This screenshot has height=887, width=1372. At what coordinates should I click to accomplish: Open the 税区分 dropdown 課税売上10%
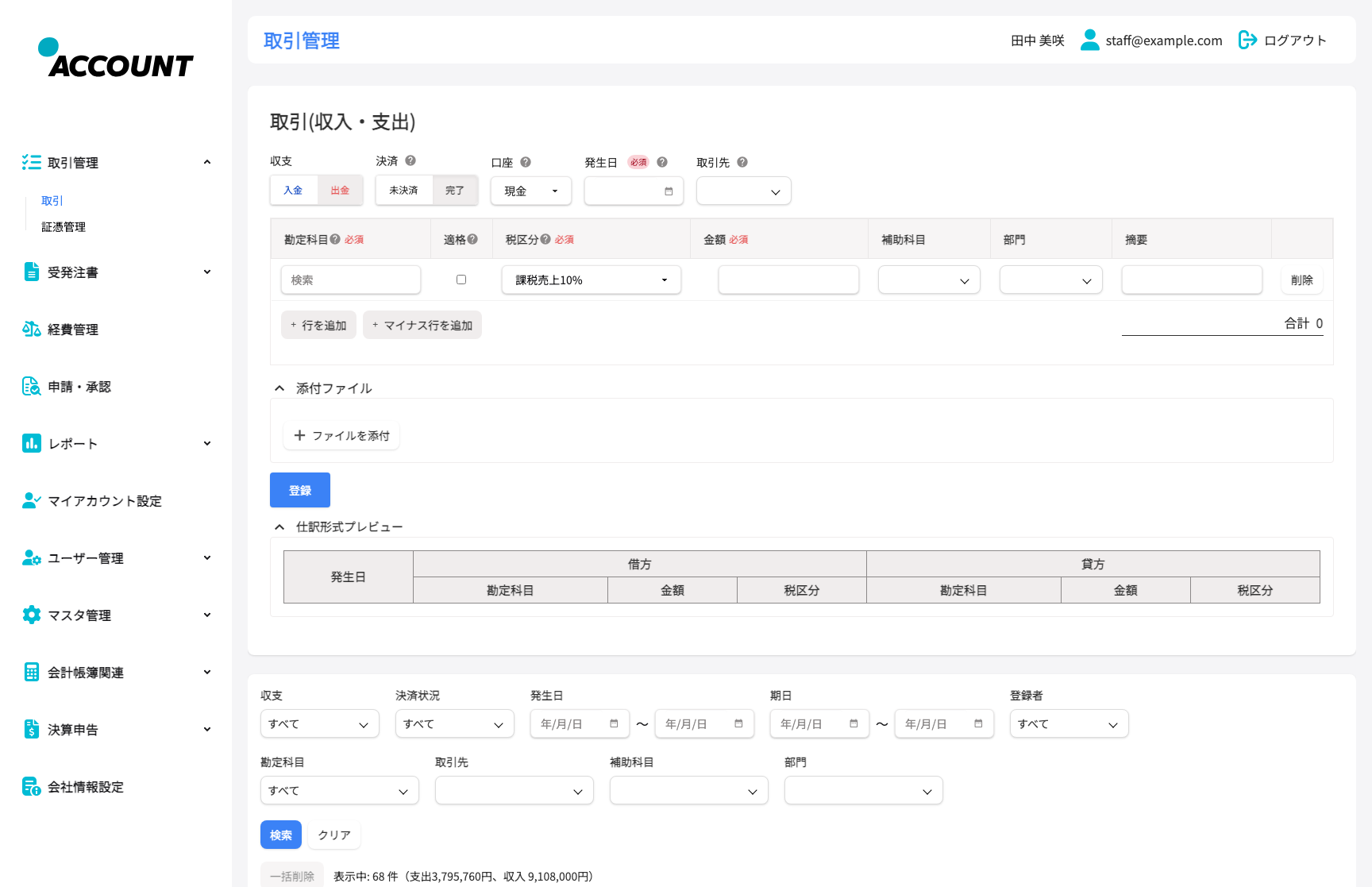(x=592, y=280)
